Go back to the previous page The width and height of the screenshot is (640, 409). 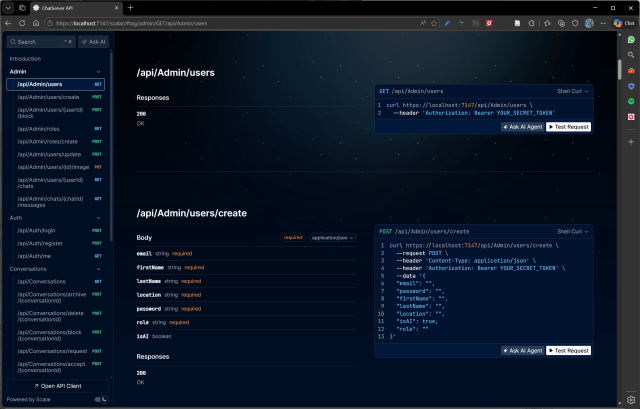8,23
